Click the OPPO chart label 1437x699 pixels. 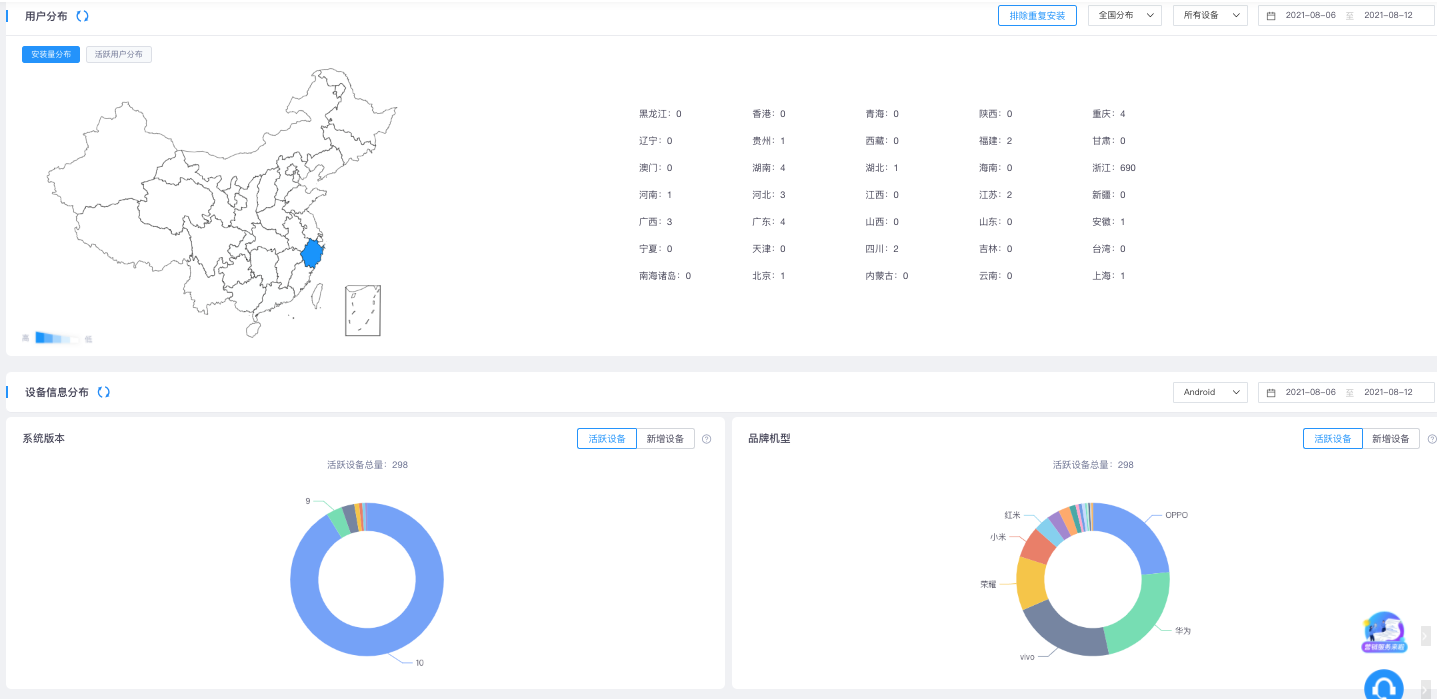point(1176,515)
